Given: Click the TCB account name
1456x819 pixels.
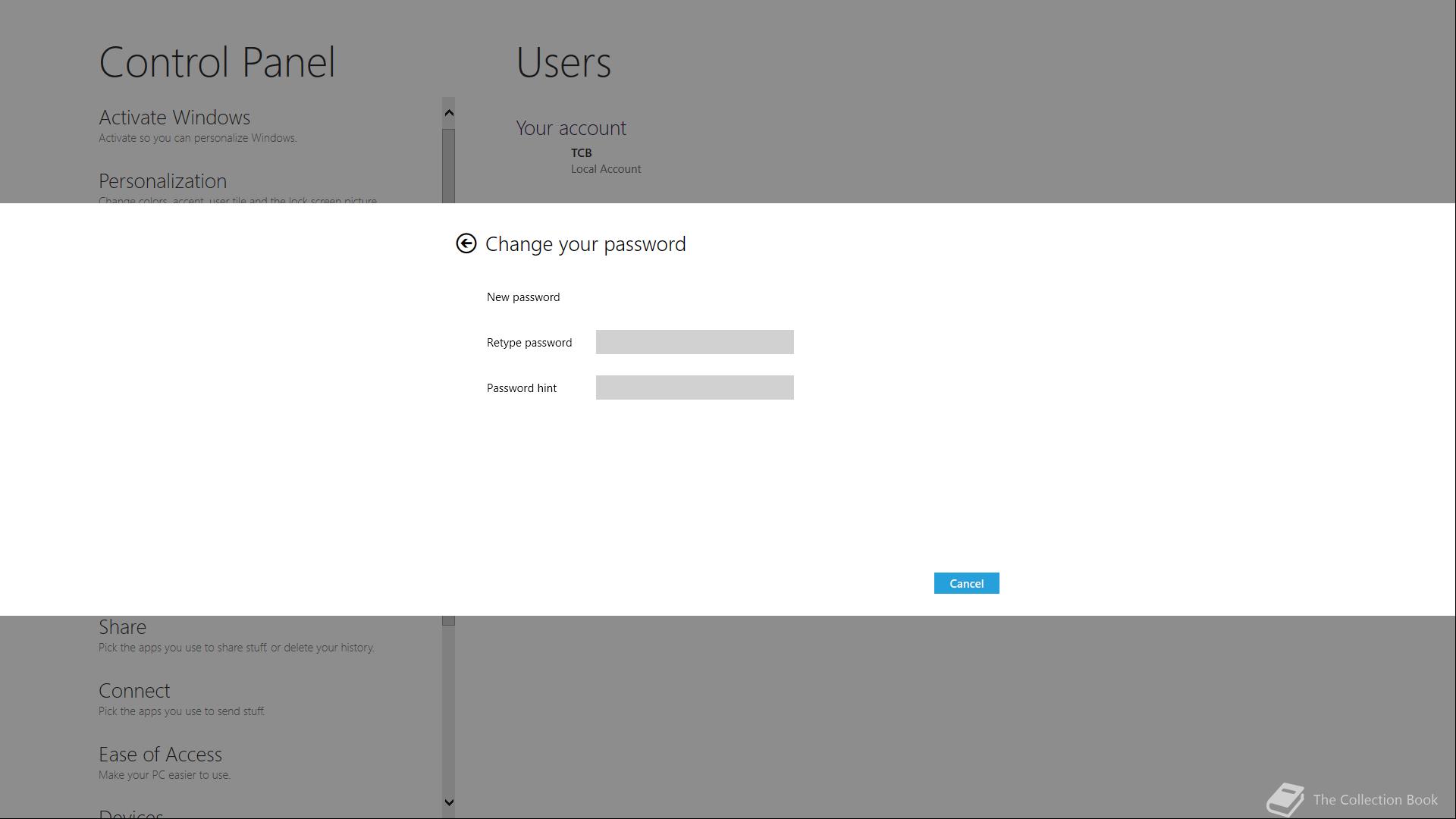Looking at the screenshot, I should 581,152.
